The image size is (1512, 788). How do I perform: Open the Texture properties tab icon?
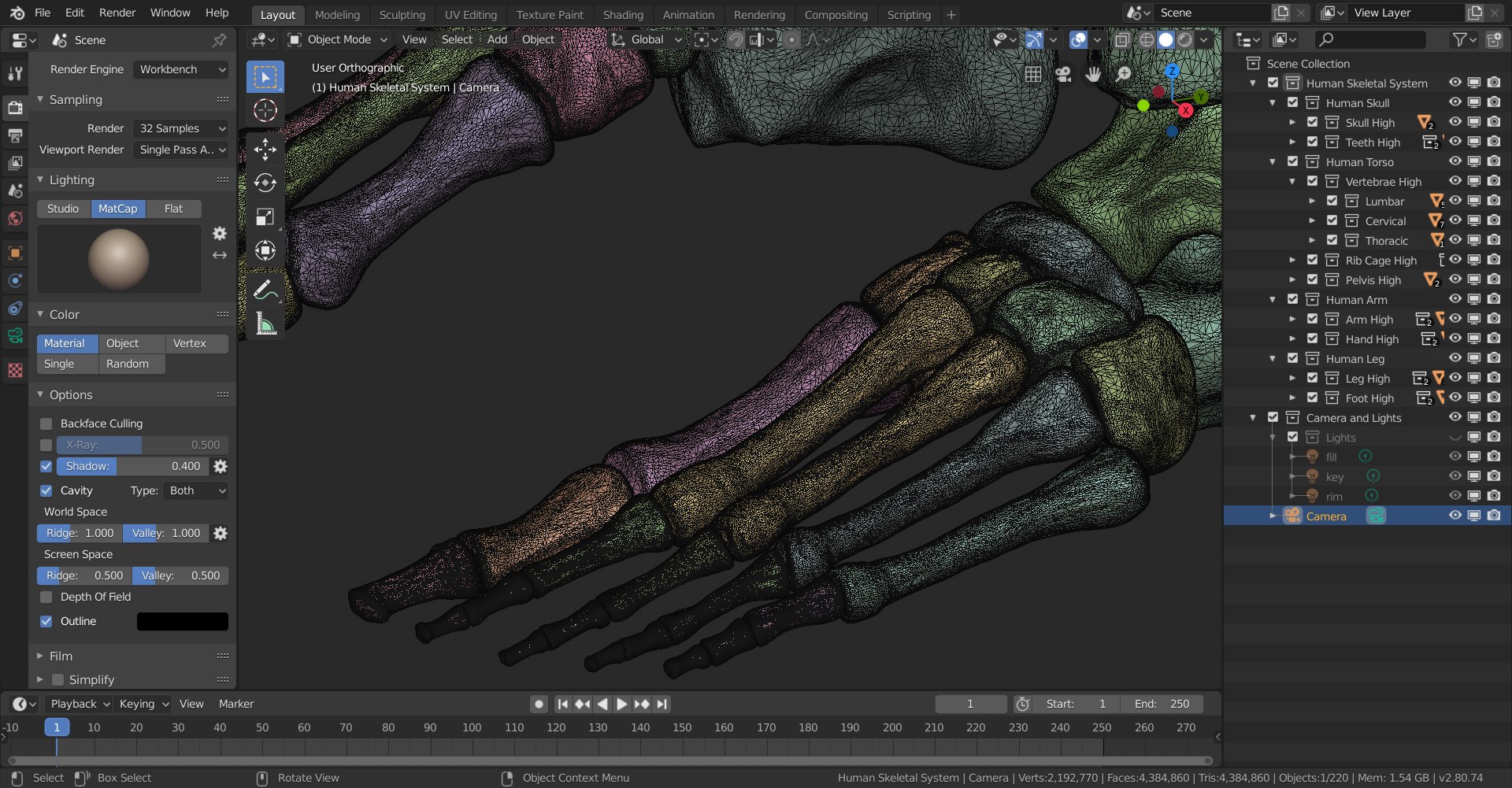pyautogui.click(x=15, y=370)
